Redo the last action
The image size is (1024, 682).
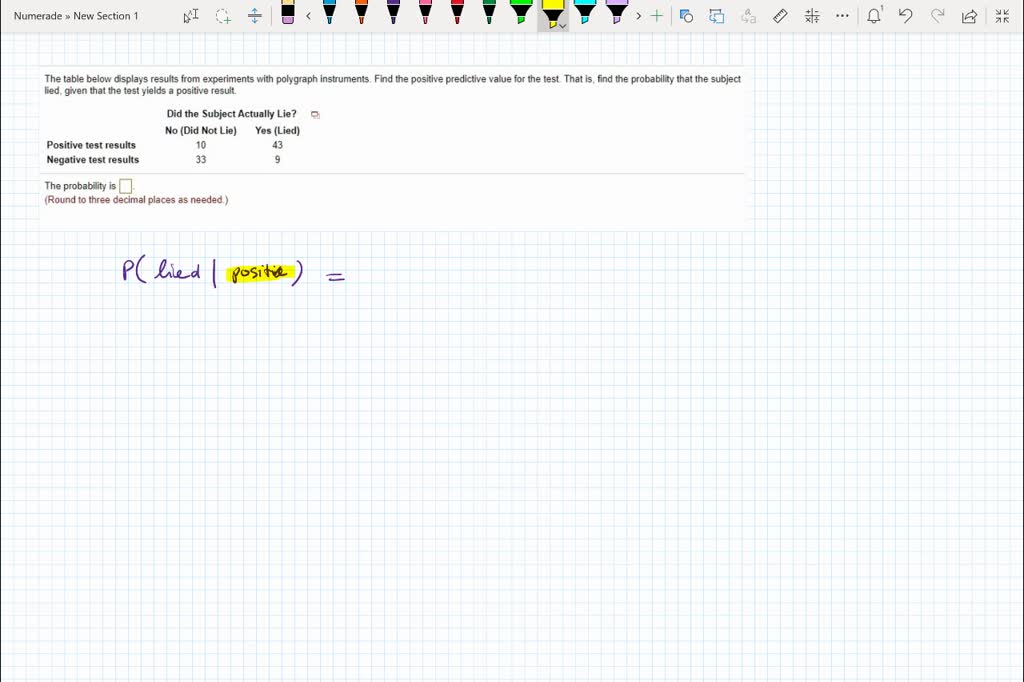[937, 15]
